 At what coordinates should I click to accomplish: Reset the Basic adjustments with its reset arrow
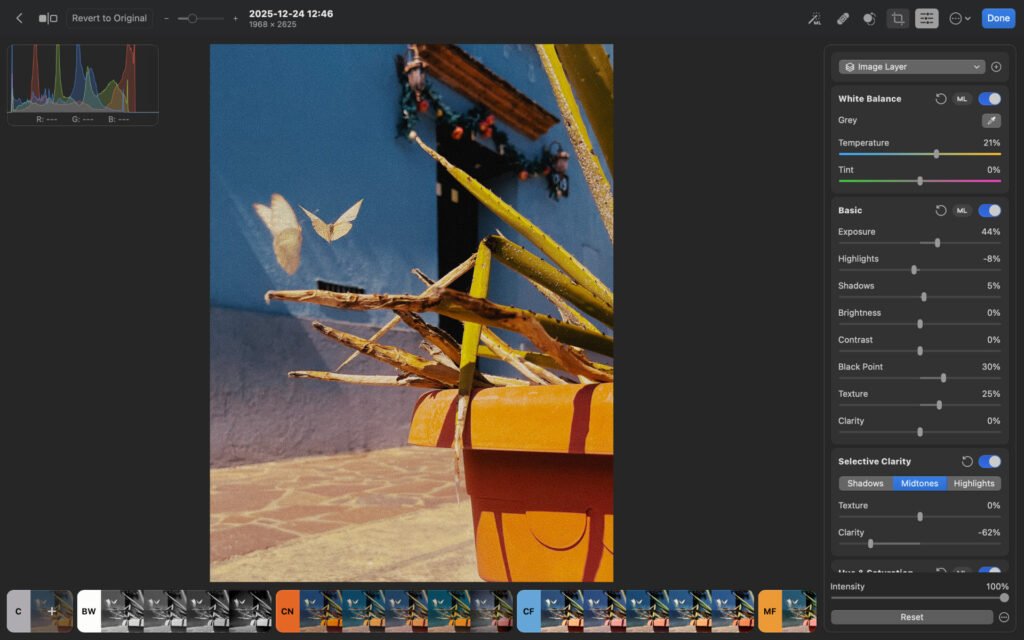click(x=942, y=210)
